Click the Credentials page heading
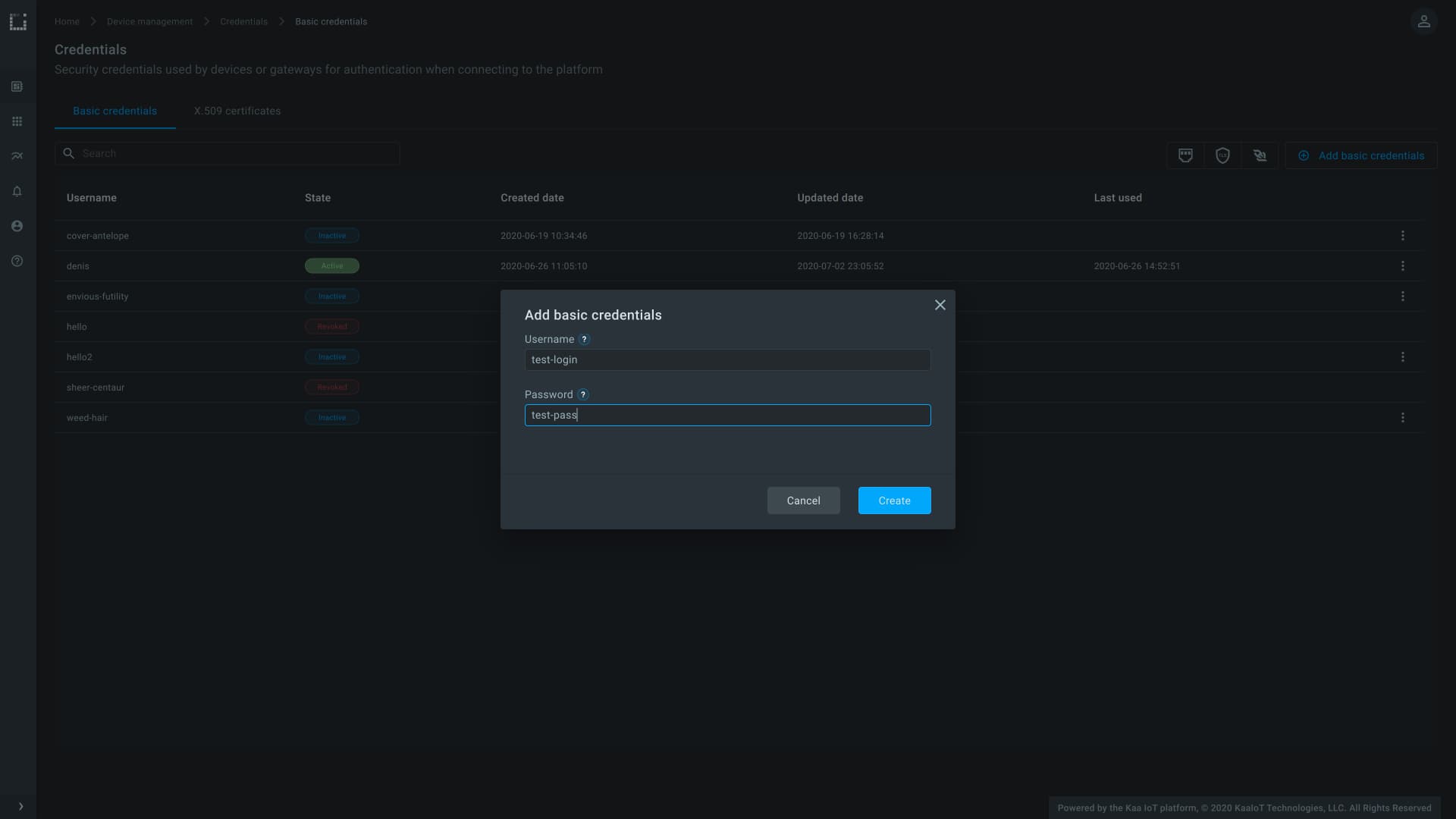The image size is (1456, 819). (x=90, y=49)
